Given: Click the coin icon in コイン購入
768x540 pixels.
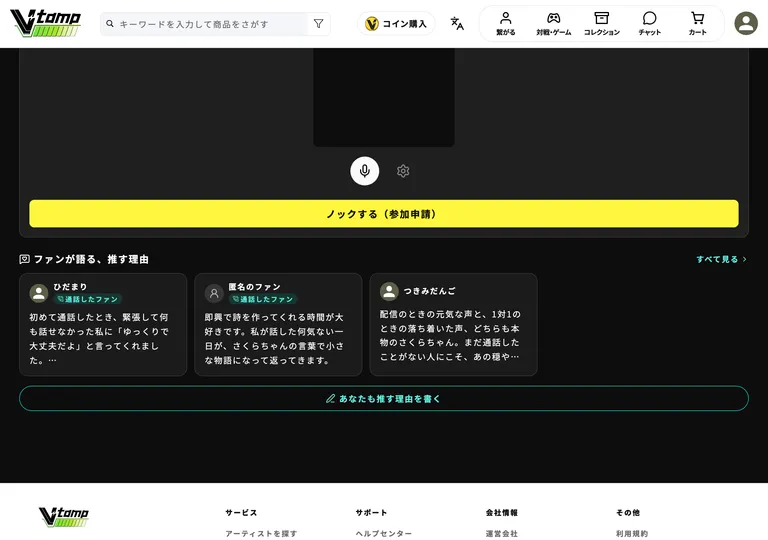Looking at the screenshot, I should pyautogui.click(x=372, y=24).
